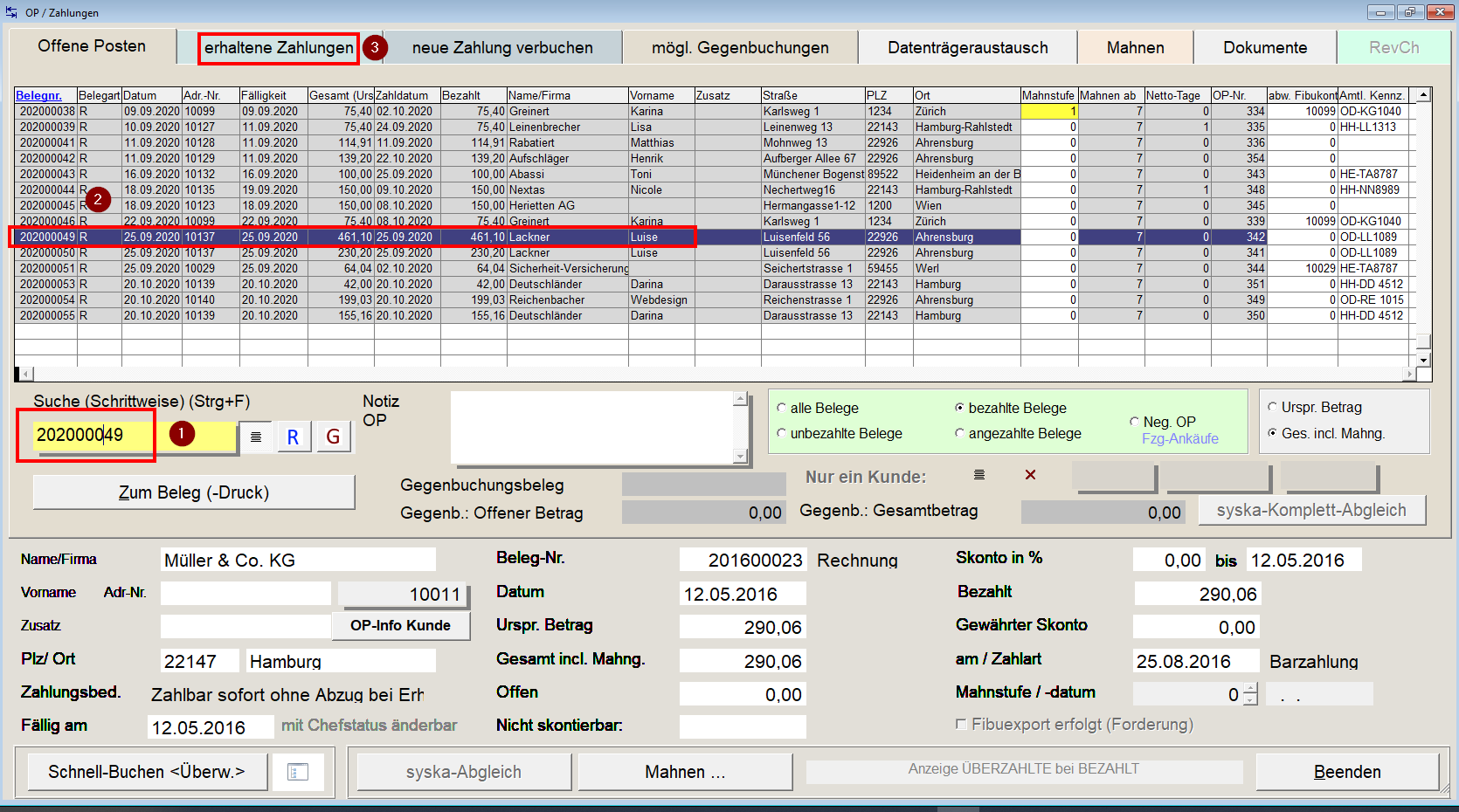
Task: Open Datenträgeraustausch tab
Action: tap(968, 48)
